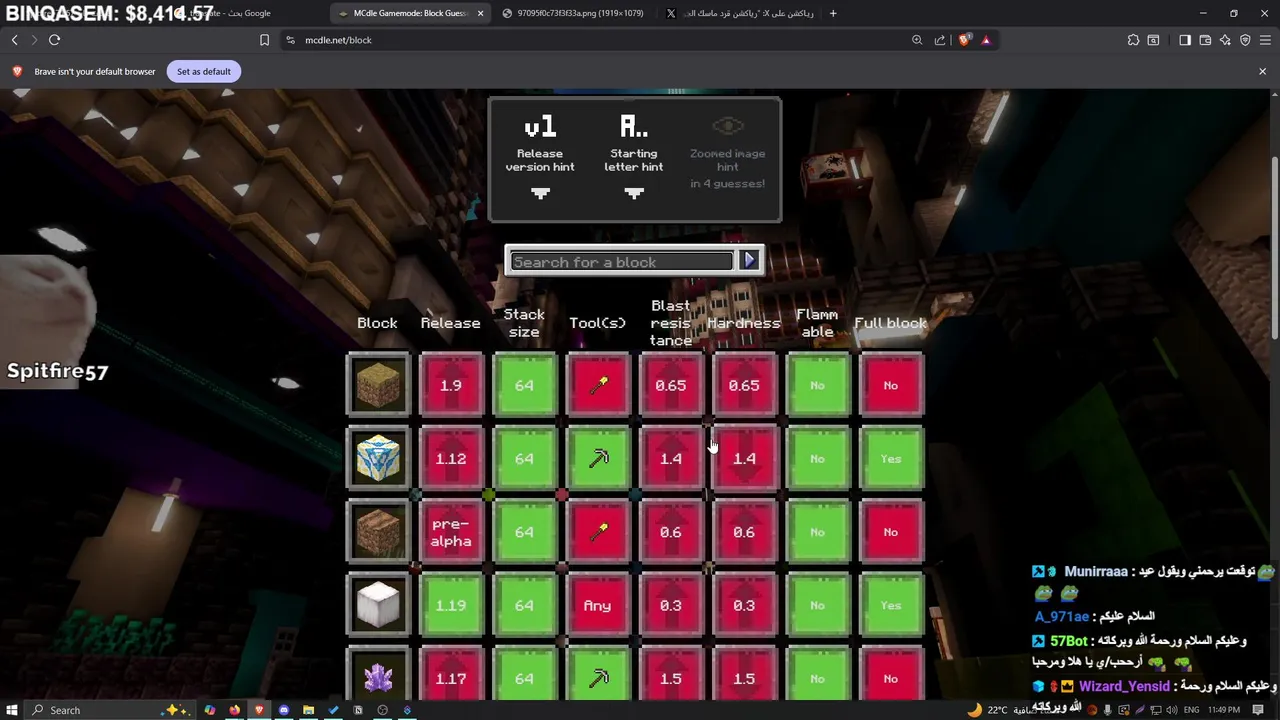Click the Full block column header

tap(890, 323)
